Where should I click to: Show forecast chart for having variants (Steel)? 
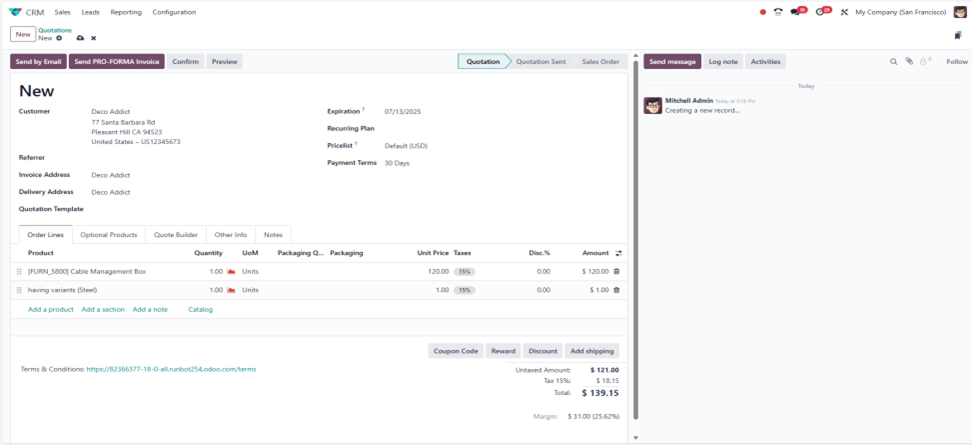[x=231, y=290]
